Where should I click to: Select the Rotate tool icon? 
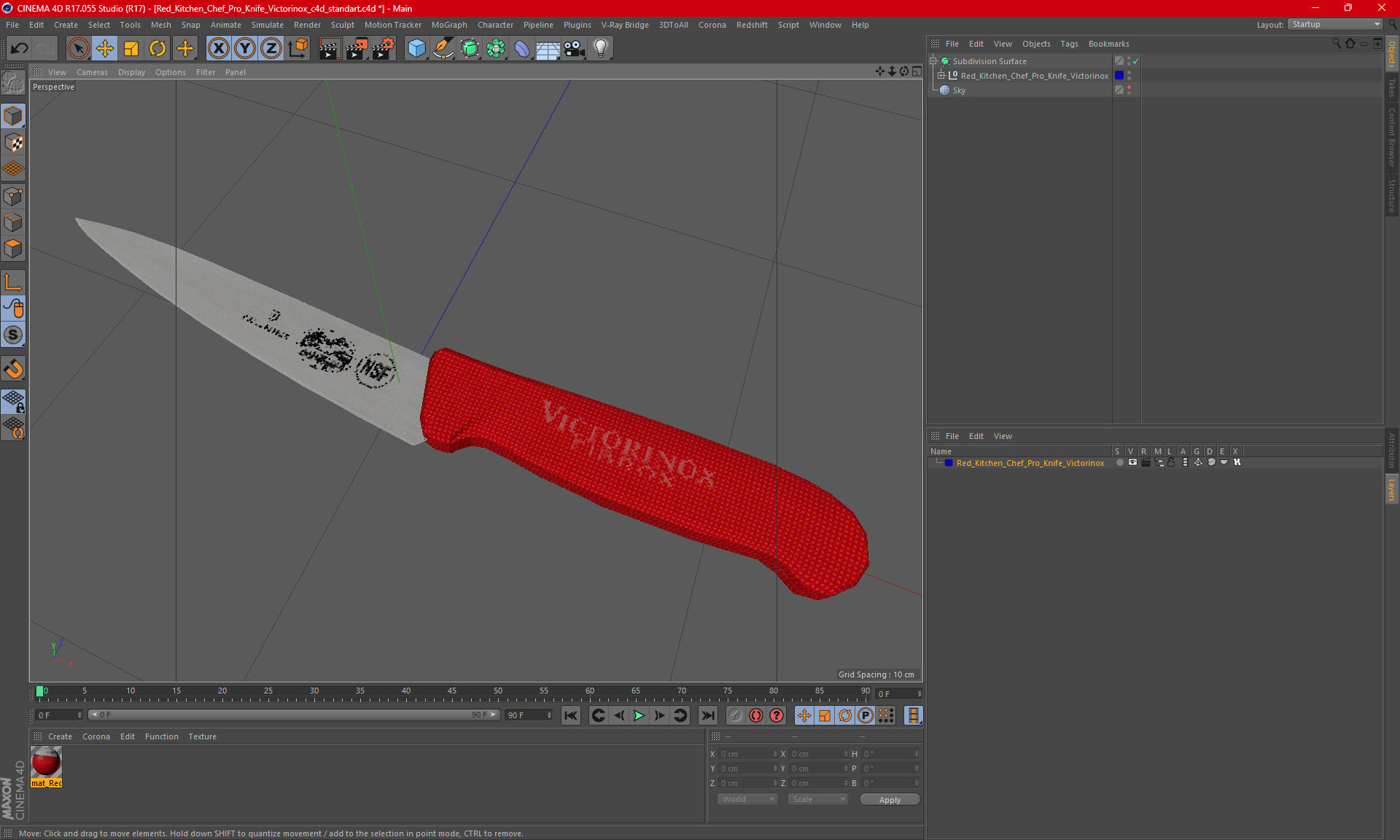(x=157, y=49)
